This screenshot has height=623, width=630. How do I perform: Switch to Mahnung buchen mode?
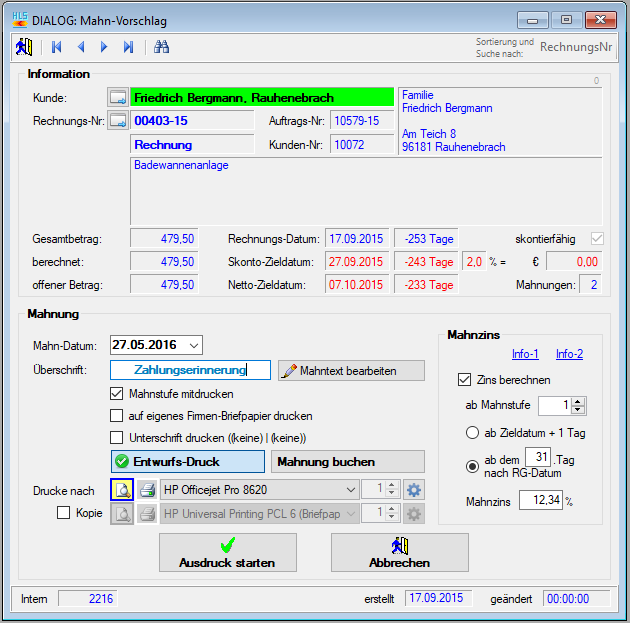coord(348,462)
